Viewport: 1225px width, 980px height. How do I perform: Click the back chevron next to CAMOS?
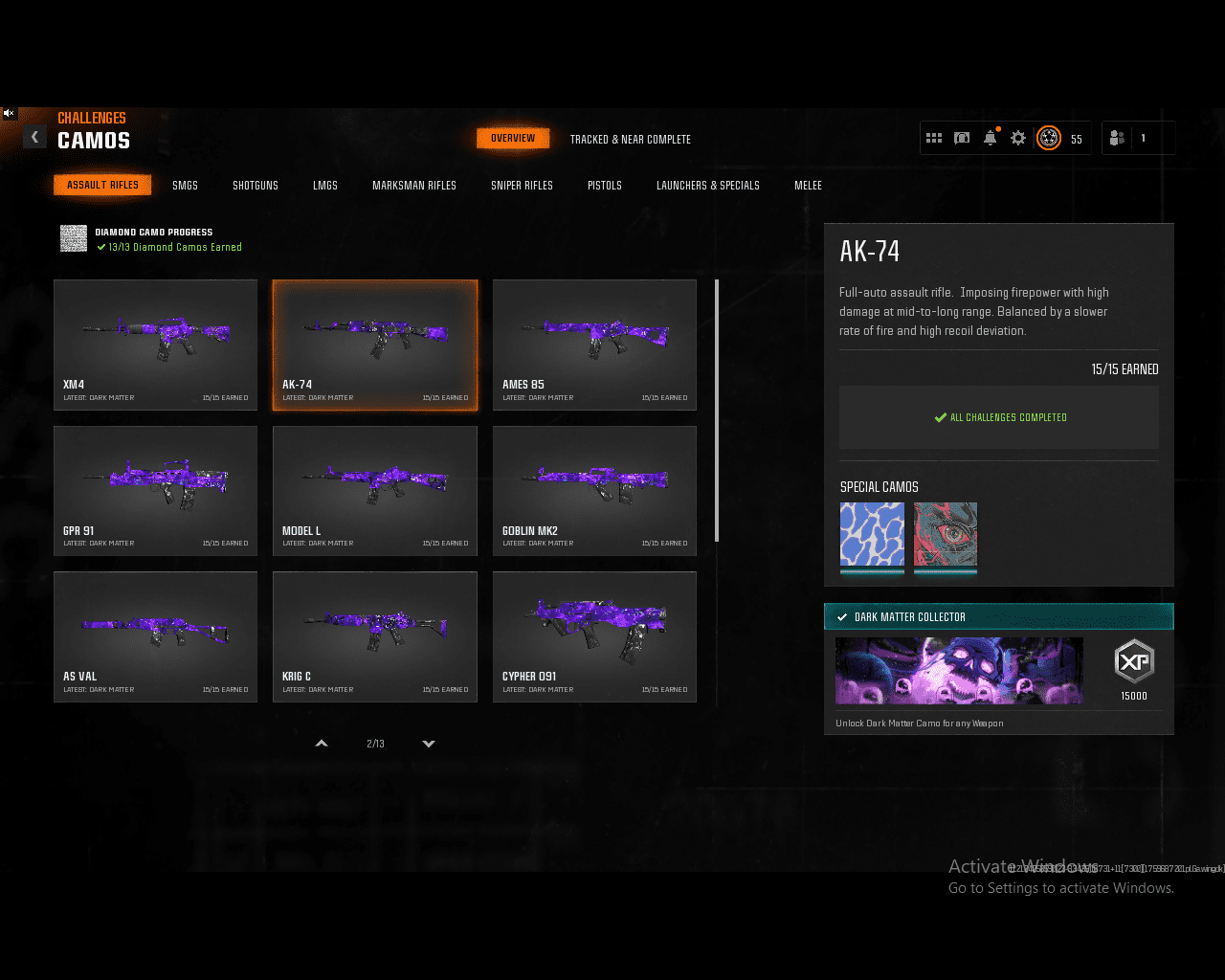tap(34, 137)
